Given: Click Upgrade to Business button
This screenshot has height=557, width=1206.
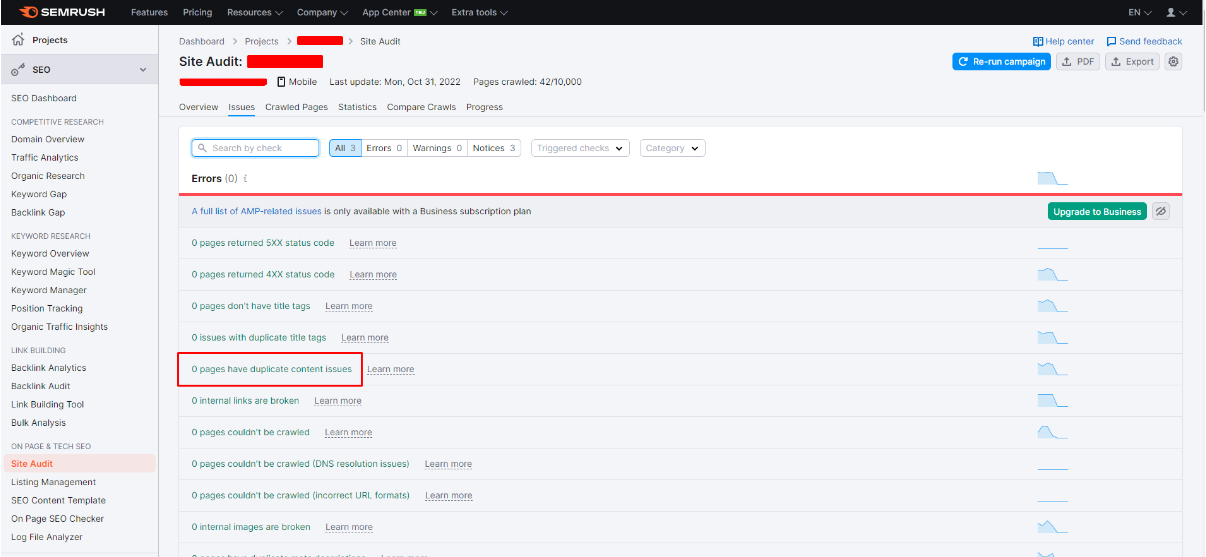Looking at the screenshot, I should click(1097, 211).
